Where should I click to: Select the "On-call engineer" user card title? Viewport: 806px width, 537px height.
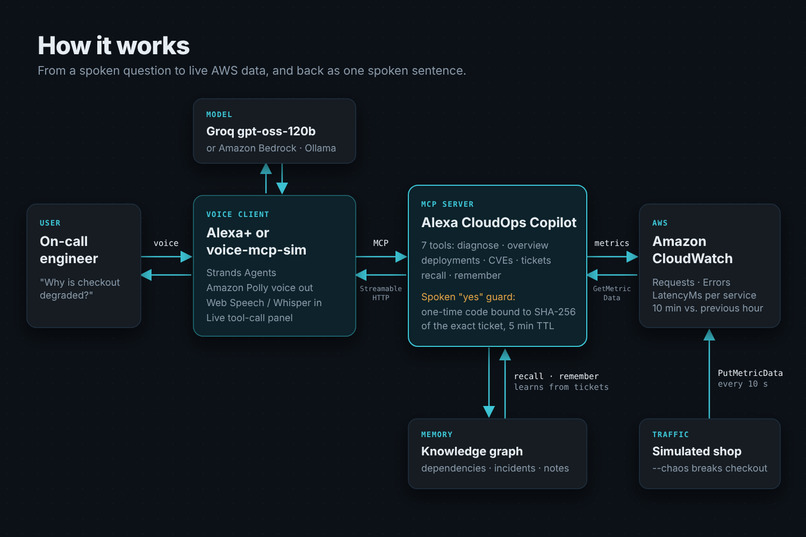pos(69,250)
